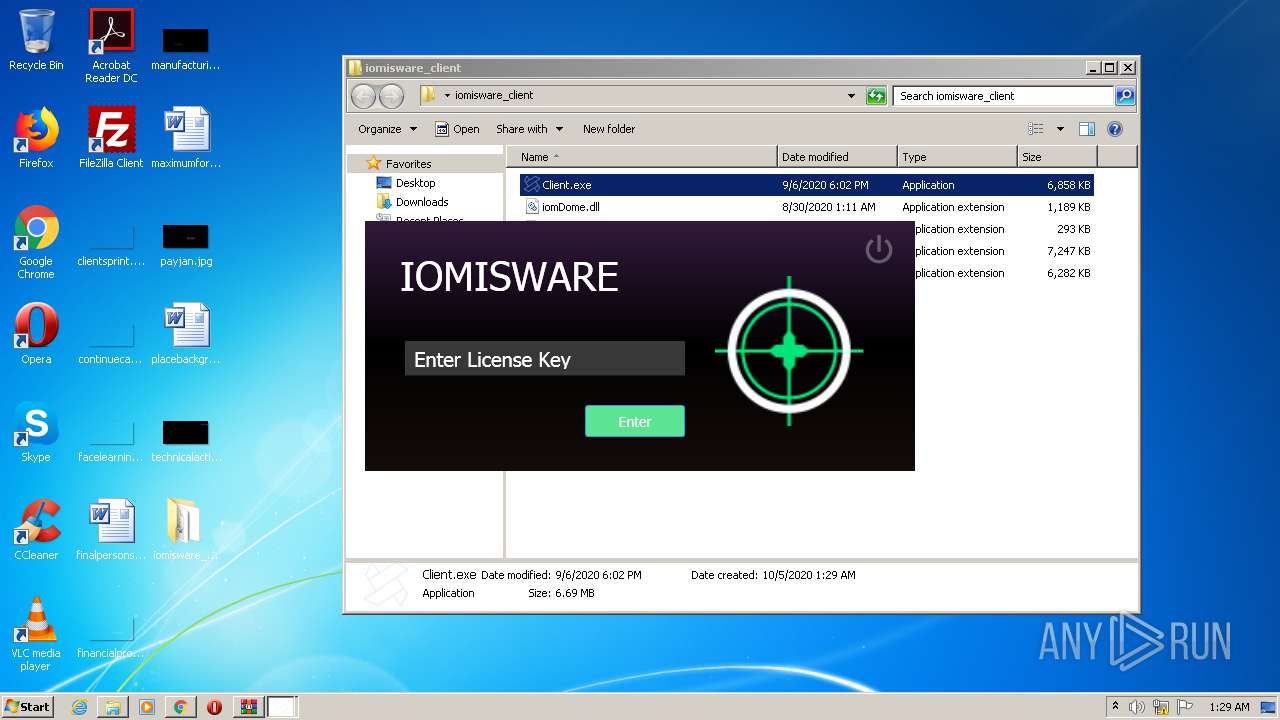Launch Opera from the taskbar
Screen dimensions: 1280x720
pos(214,707)
